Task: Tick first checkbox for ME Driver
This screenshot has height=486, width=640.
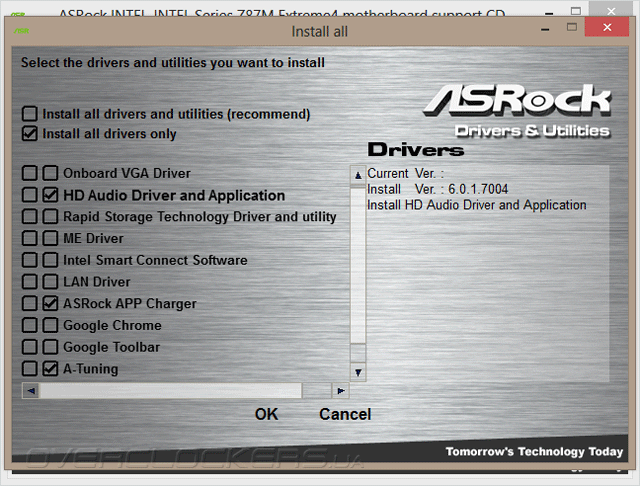Action: point(30,238)
